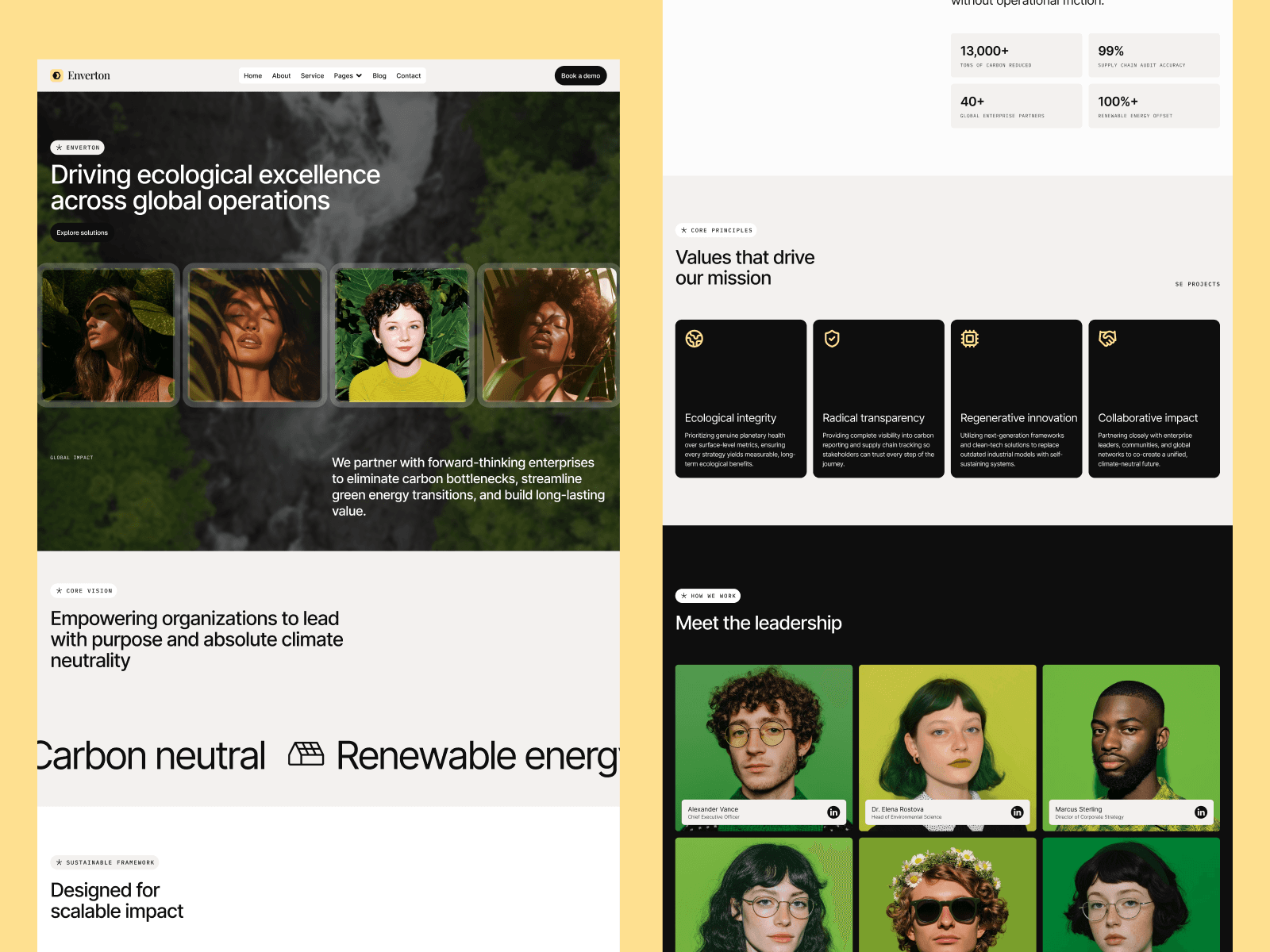This screenshot has width=1270, height=952.
Task: Open Marcus Sterling's LinkedIn icon
Action: pyautogui.click(x=1201, y=812)
